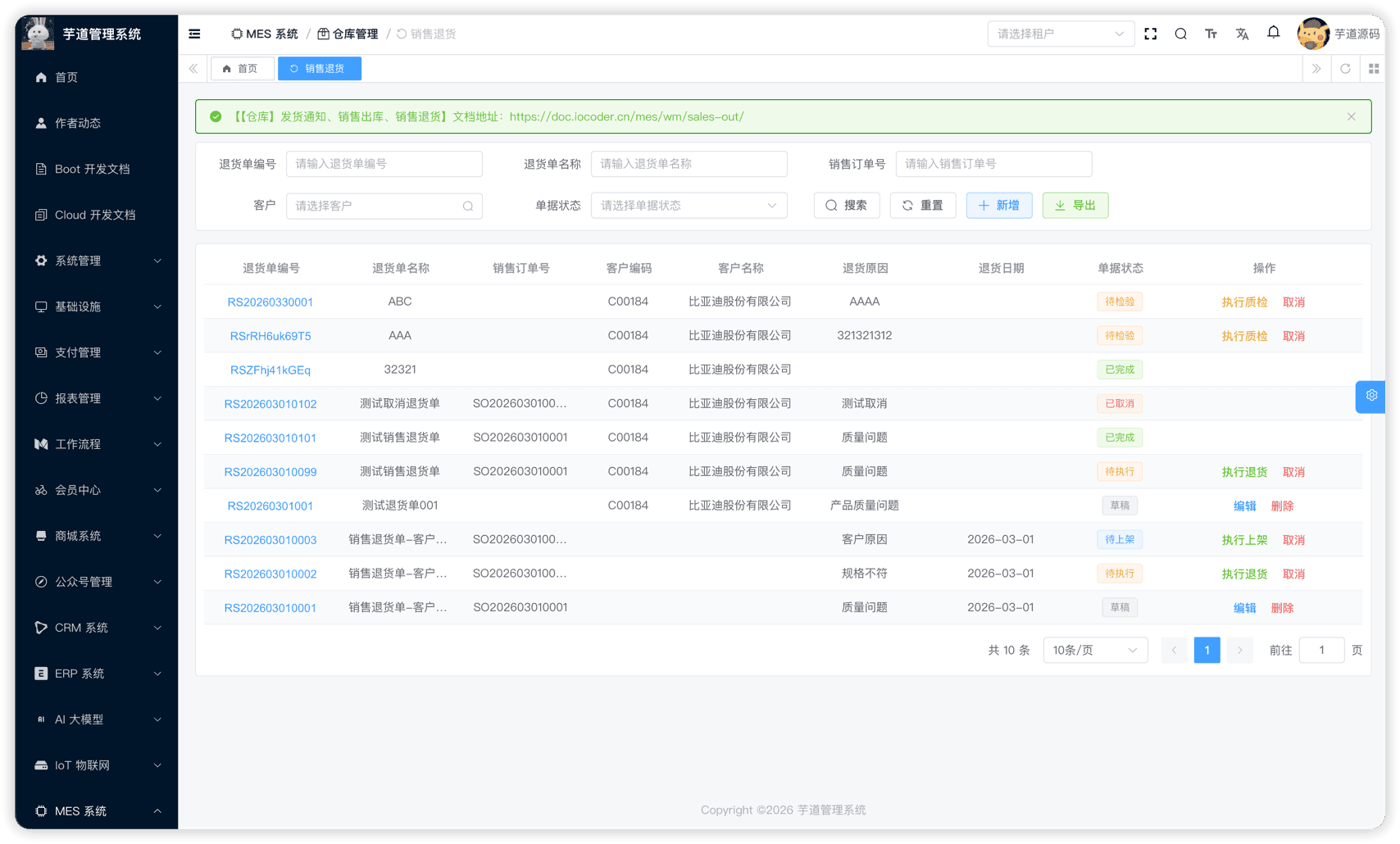The width and height of the screenshot is (1400, 844).
Task: Click the 新增 button to add a record
Action: [998, 205]
